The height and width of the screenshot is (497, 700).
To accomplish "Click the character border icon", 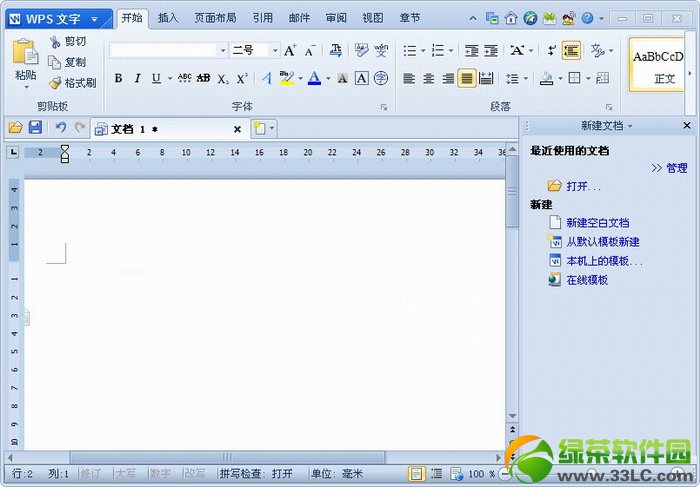I will (x=362, y=79).
